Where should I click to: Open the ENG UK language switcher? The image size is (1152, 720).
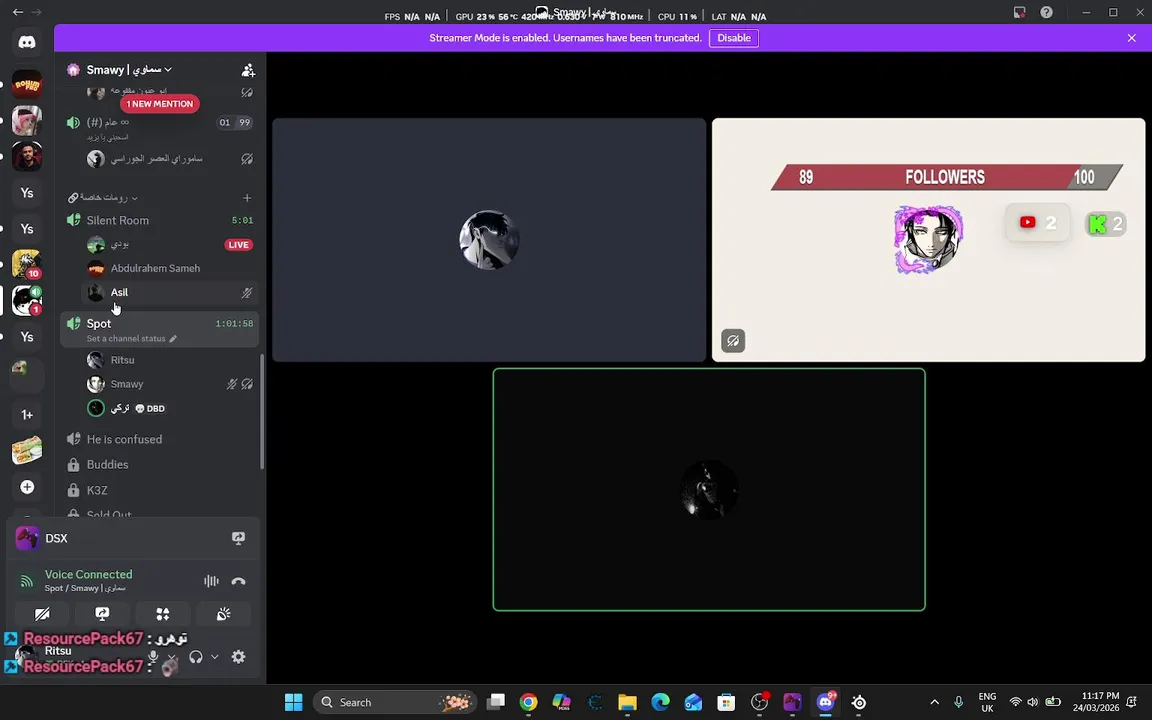(x=987, y=702)
